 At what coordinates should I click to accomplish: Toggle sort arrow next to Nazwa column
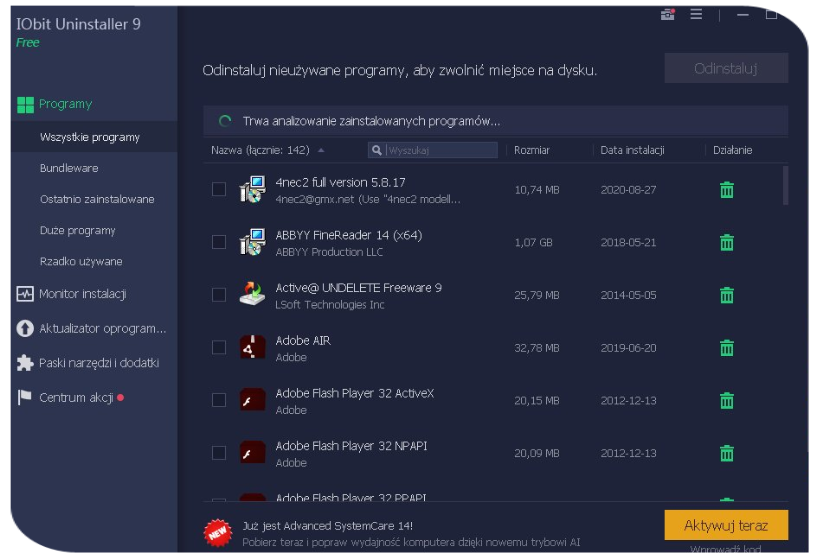click(321, 150)
